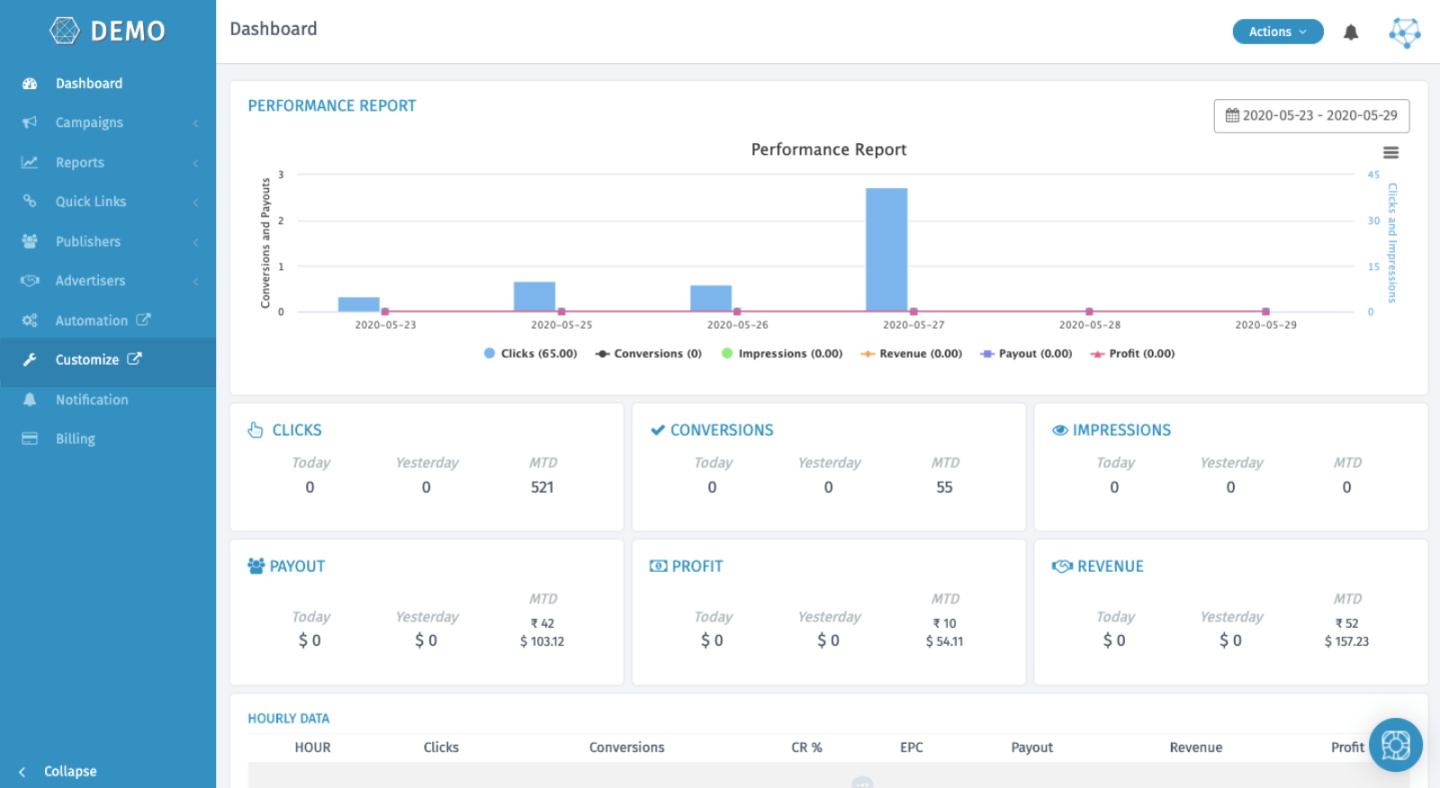The image size is (1440, 788).
Task: Click the help lifebuoy floating button
Action: (1395, 745)
